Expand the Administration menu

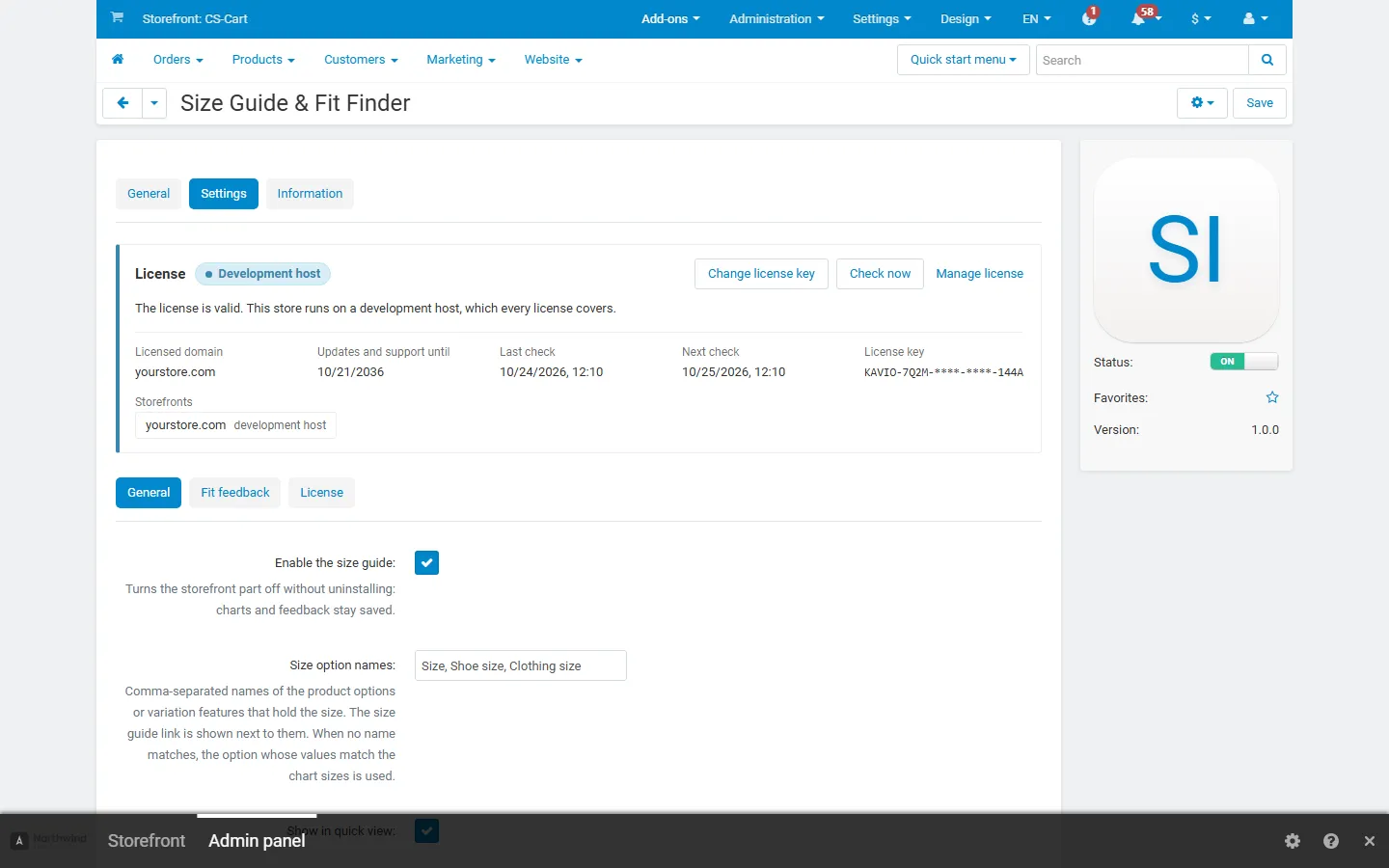click(776, 18)
